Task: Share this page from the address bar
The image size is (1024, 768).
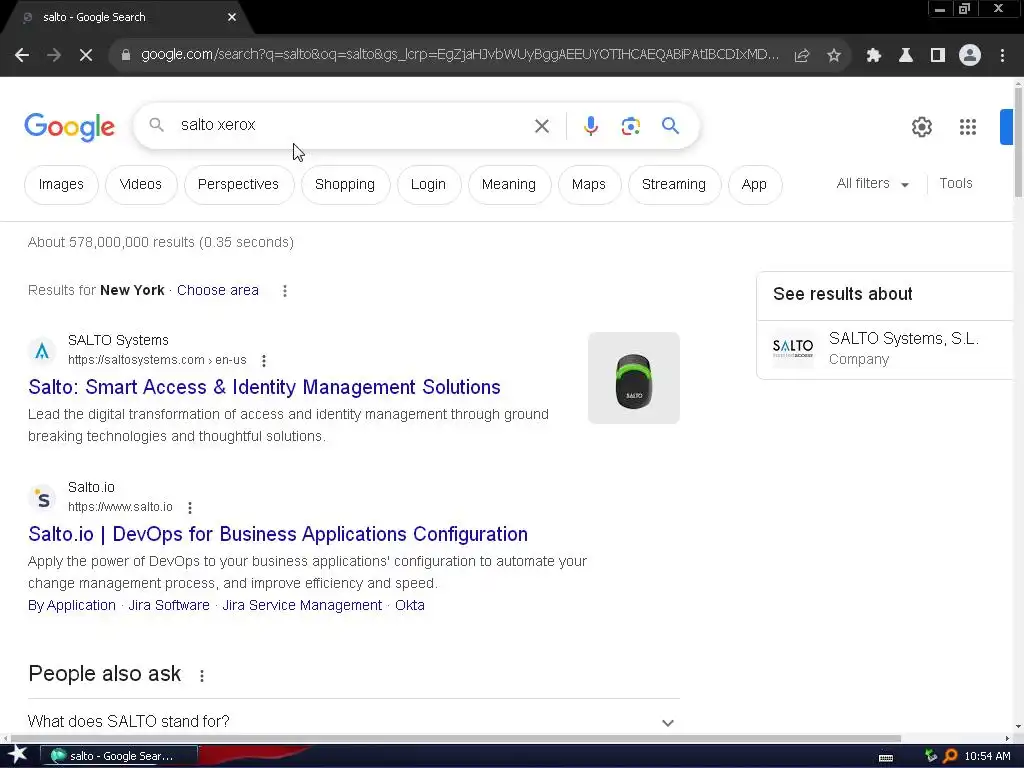Action: coord(802,56)
